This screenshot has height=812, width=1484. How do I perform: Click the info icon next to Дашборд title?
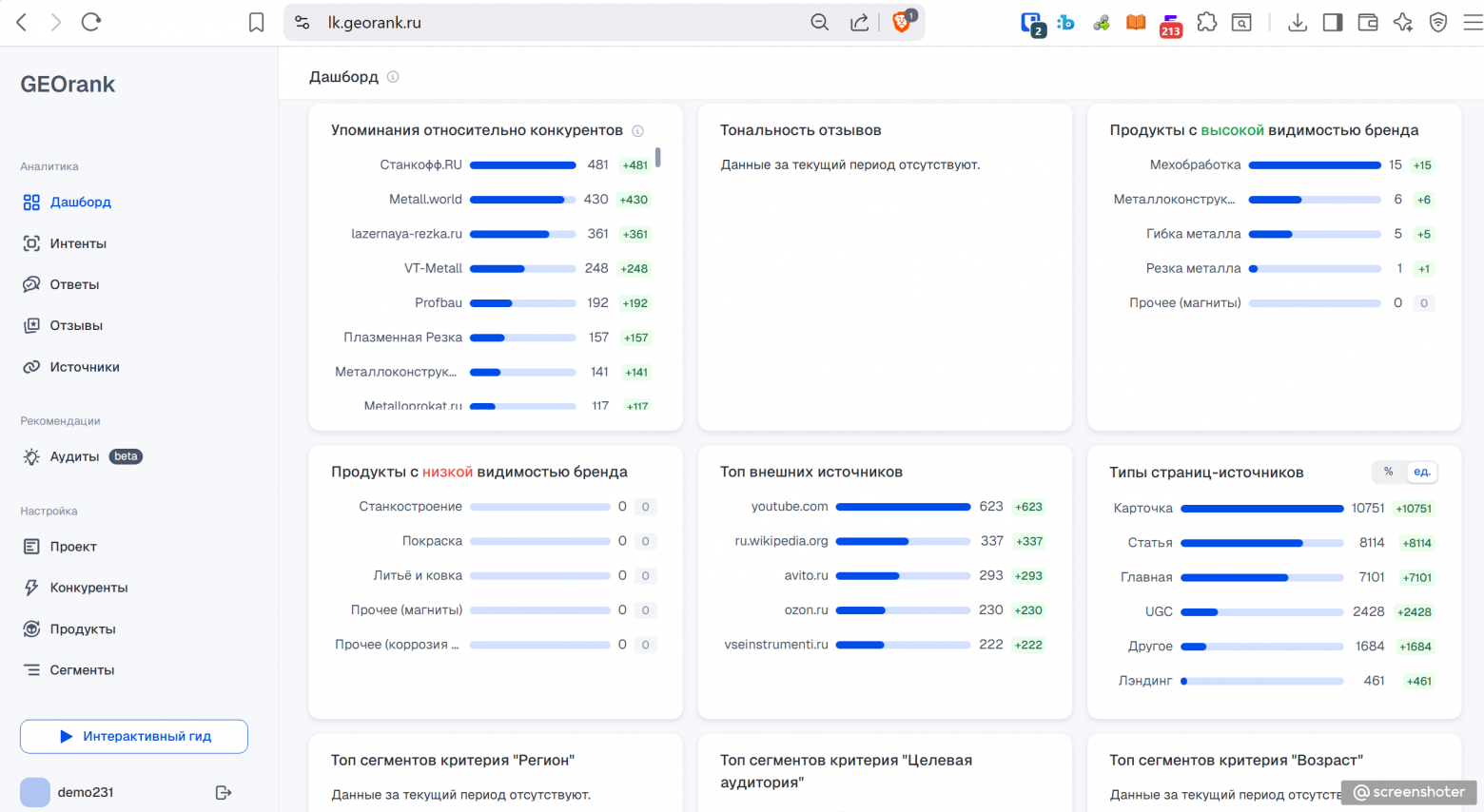point(393,77)
